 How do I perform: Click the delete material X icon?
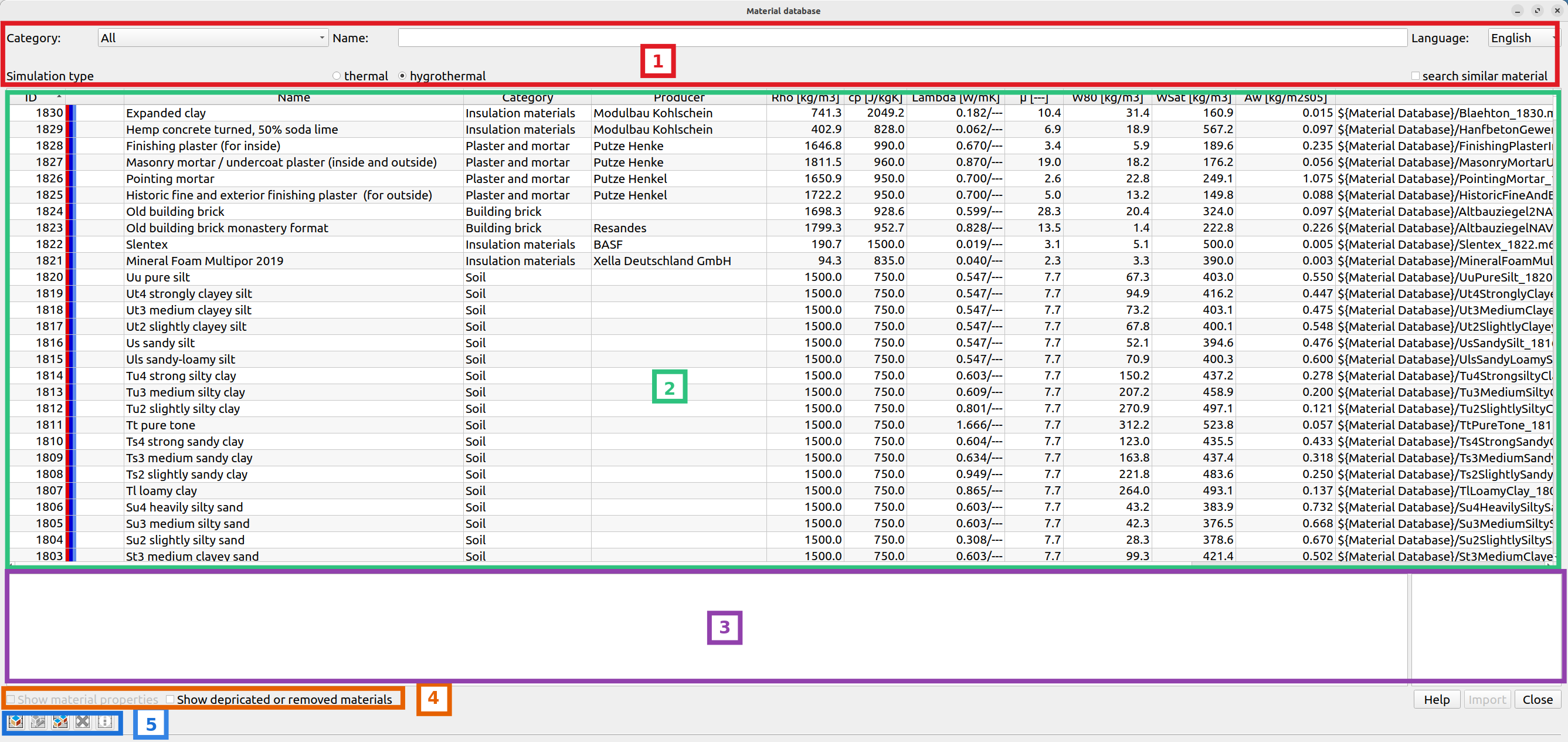[x=83, y=721]
